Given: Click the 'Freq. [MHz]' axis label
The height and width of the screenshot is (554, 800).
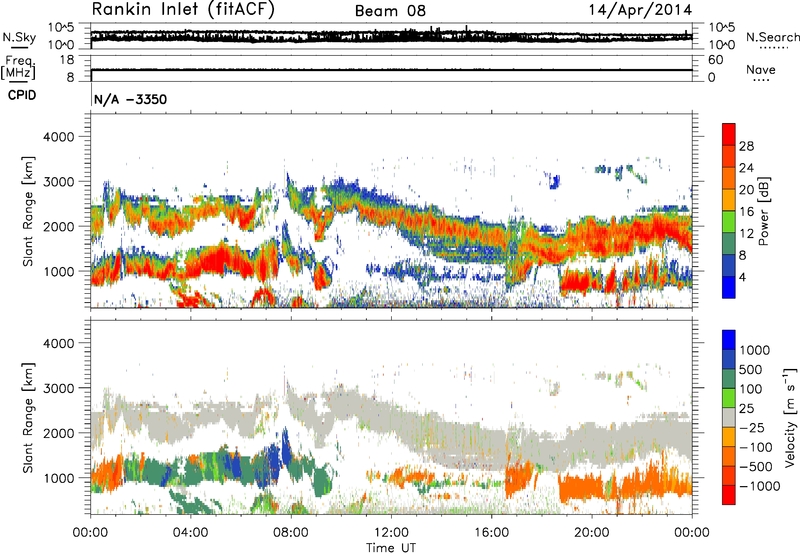Looking at the screenshot, I should pyautogui.click(x=18, y=67).
